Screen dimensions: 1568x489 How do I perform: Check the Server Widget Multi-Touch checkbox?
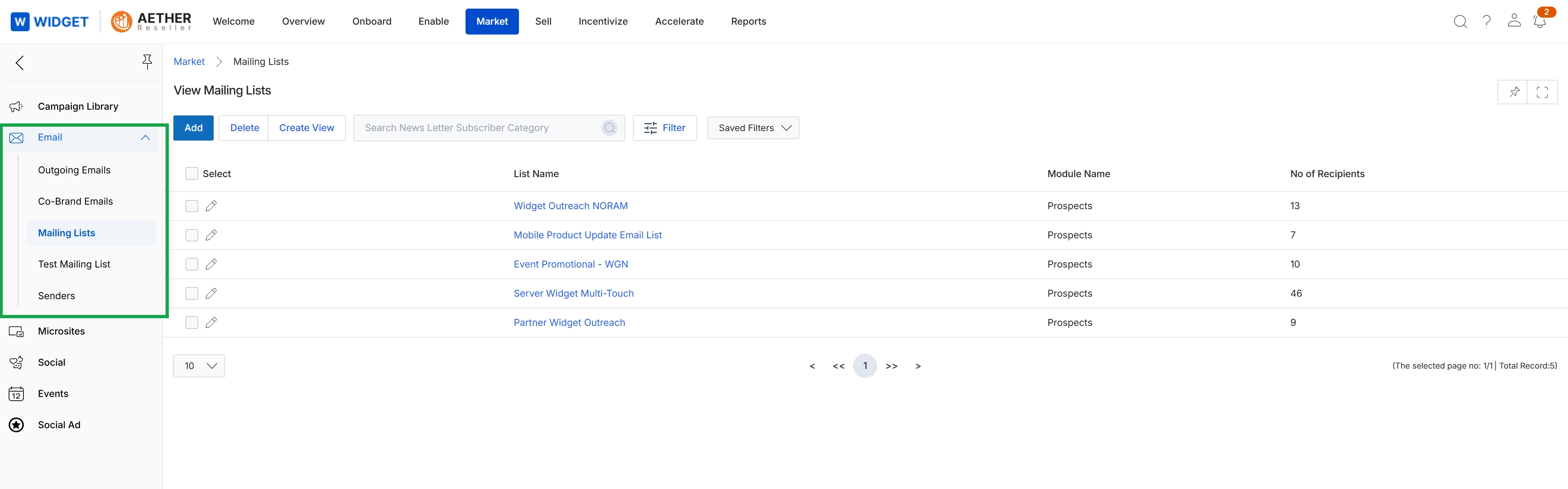pyautogui.click(x=192, y=294)
